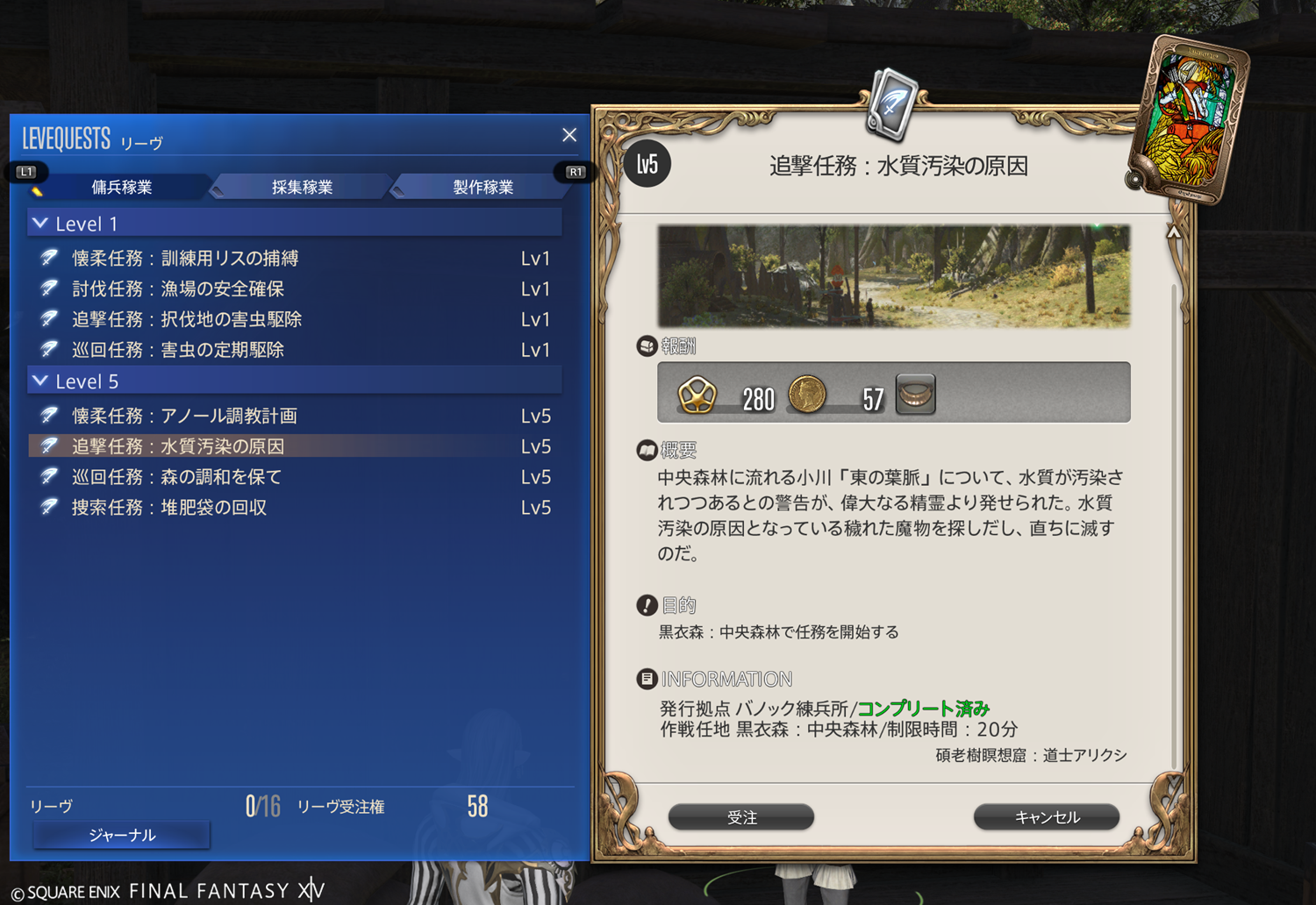The height and width of the screenshot is (905, 1316).
Task: Click the キャンセル button
Action: pos(1047,817)
